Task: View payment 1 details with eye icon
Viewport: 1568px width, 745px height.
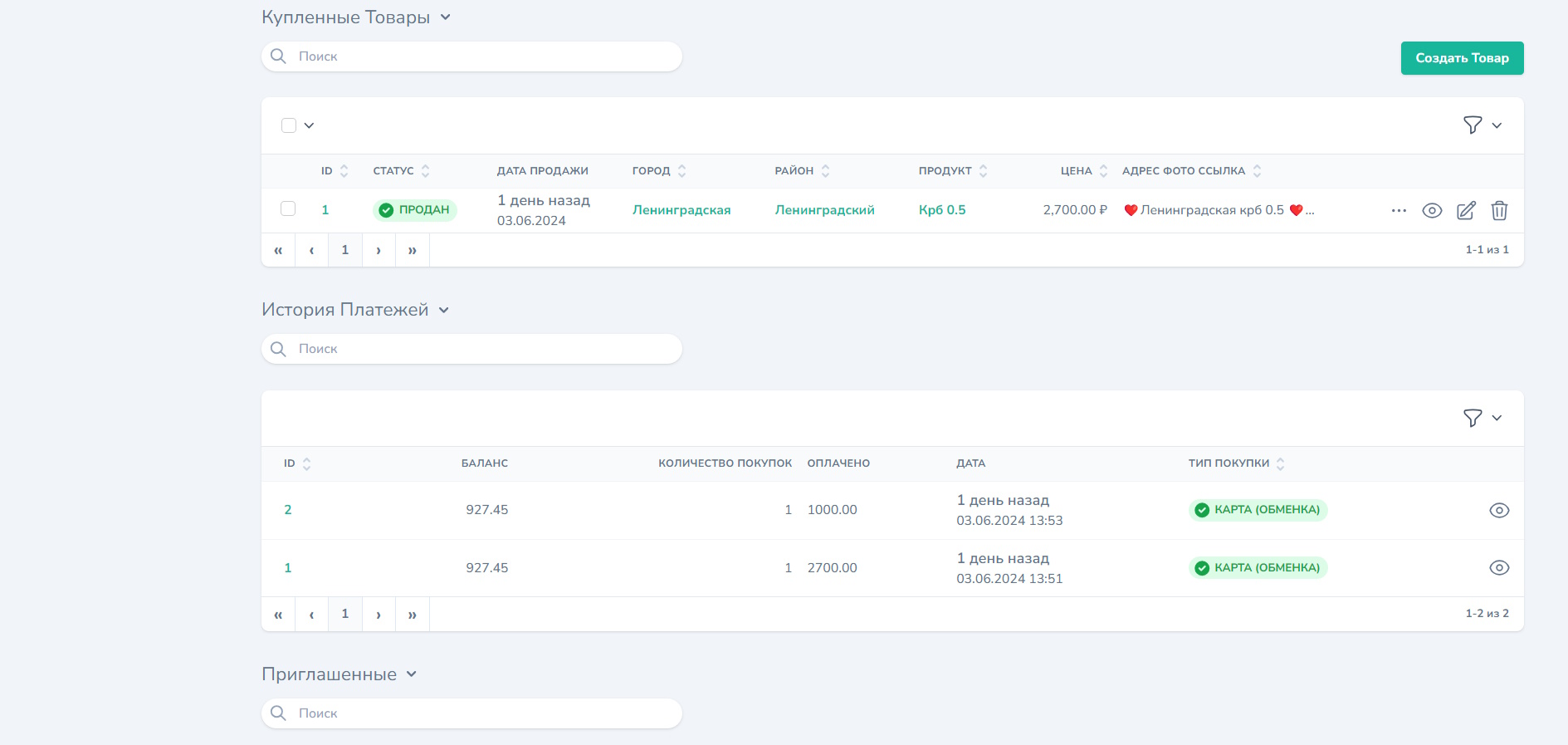Action: click(1498, 568)
